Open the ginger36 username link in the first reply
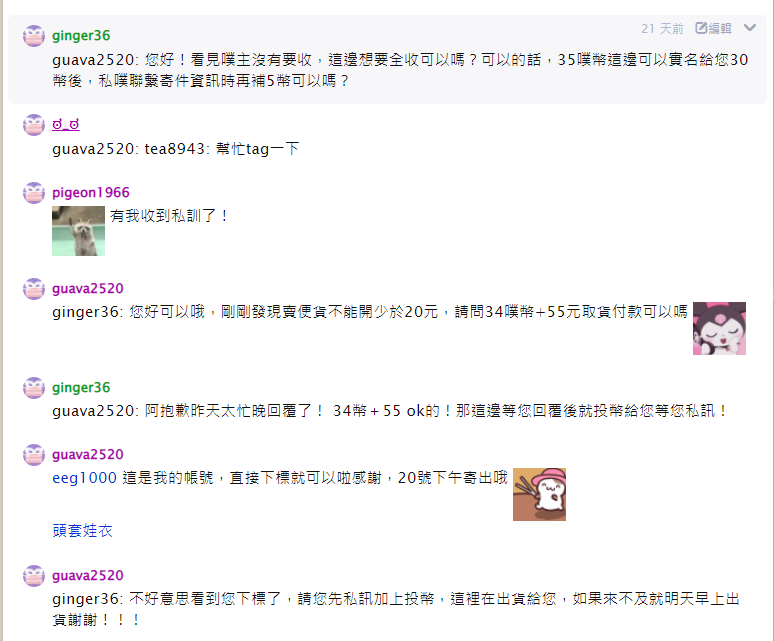 click(x=81, y=36)
